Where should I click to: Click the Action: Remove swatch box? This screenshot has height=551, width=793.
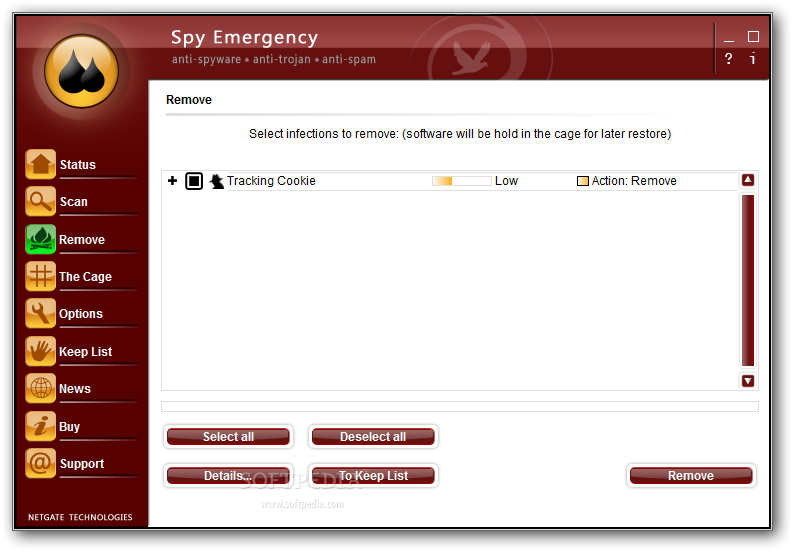point(583,181)
